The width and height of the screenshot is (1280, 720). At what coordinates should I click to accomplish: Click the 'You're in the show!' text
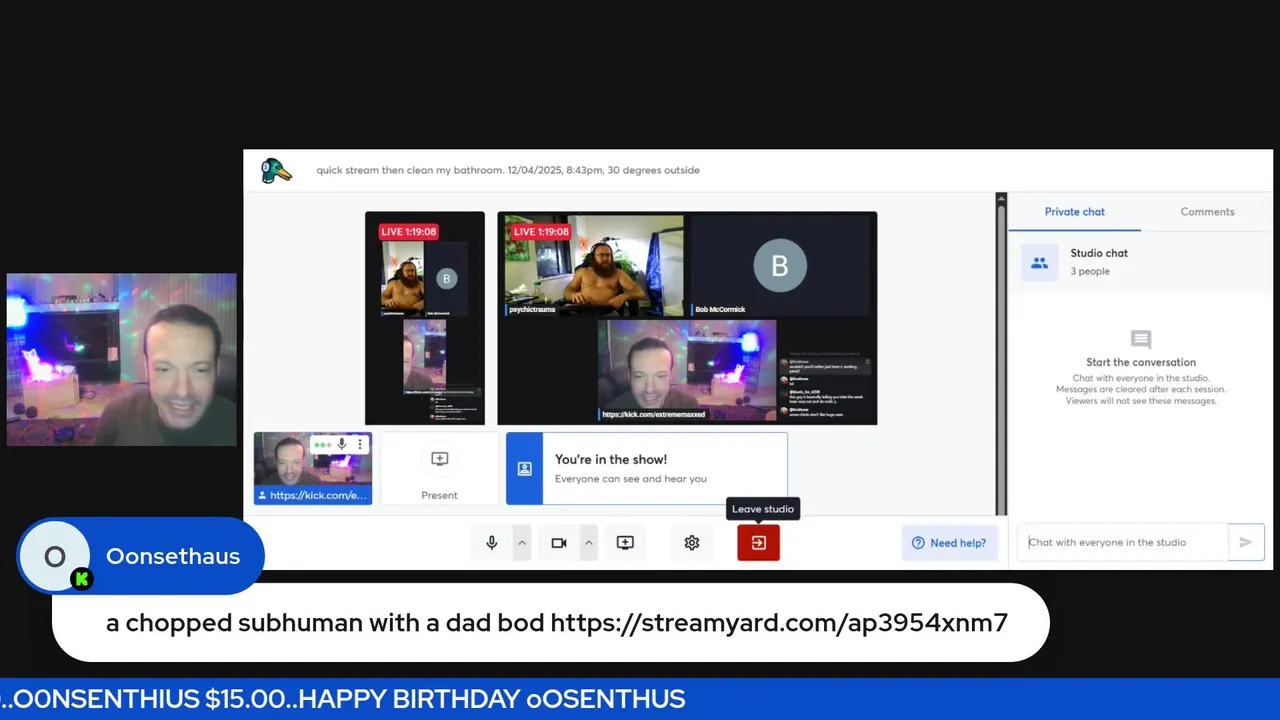tap(611, 459)
